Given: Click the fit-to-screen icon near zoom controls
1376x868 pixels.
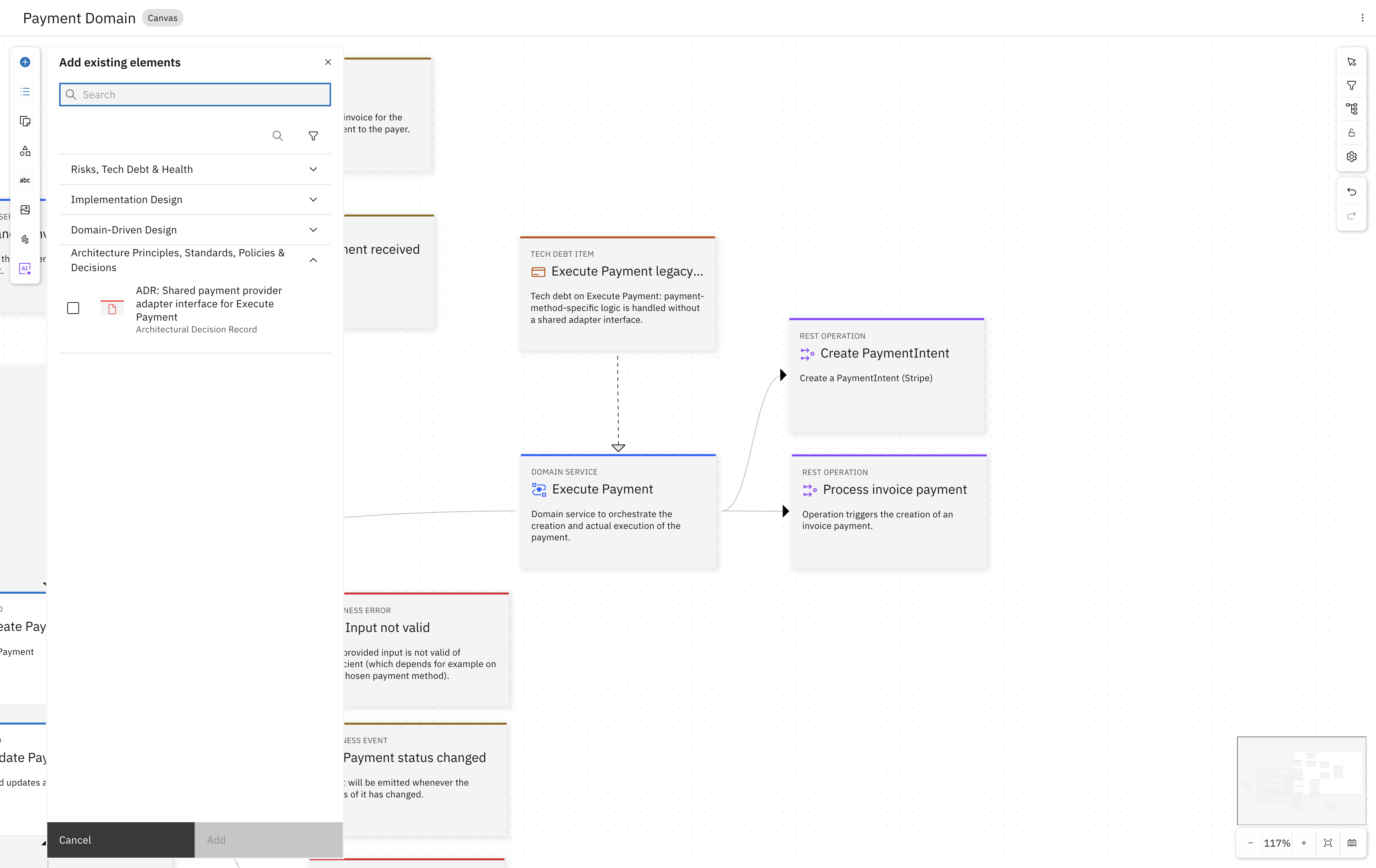Looking at the screenshot, I should tap(1328, 843).
